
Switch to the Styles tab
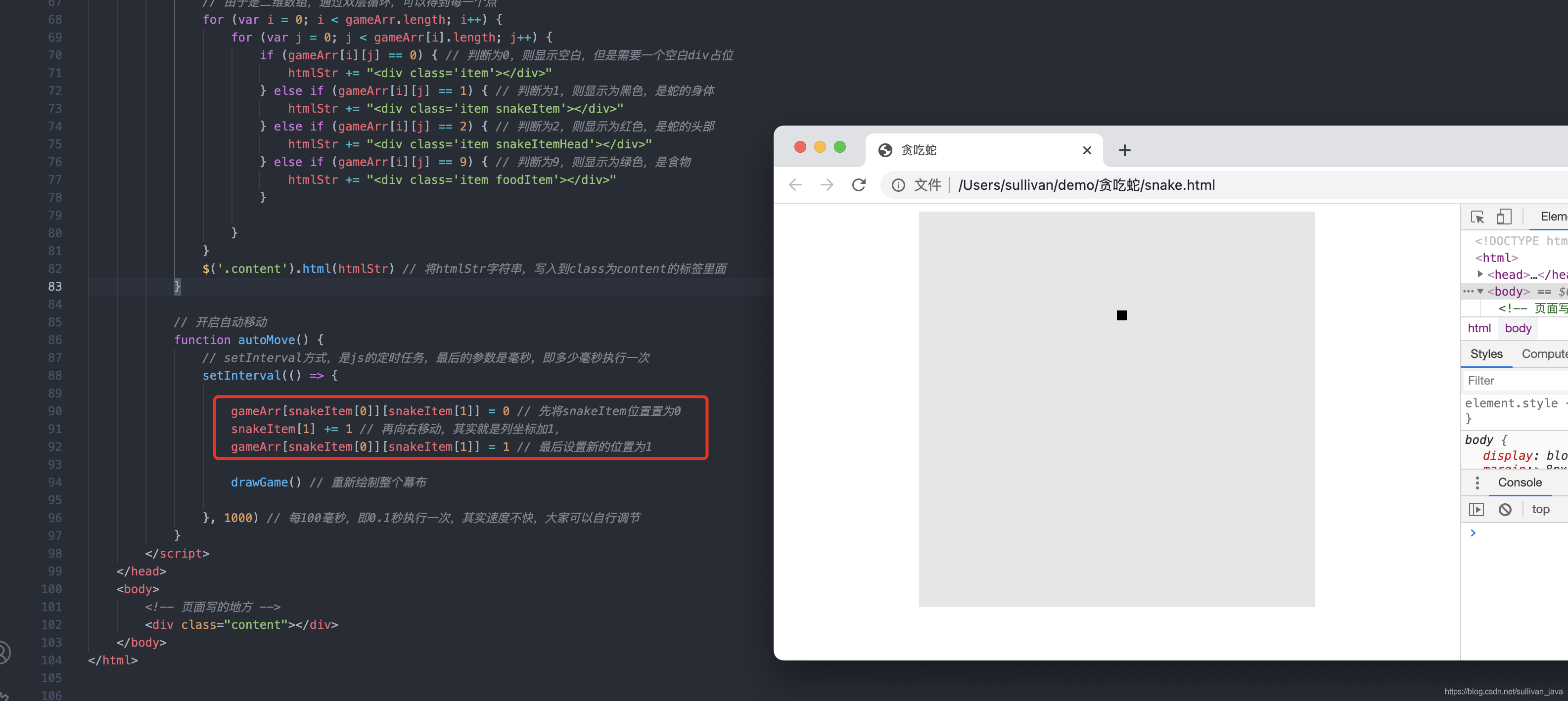click(x=1486, y=354)
